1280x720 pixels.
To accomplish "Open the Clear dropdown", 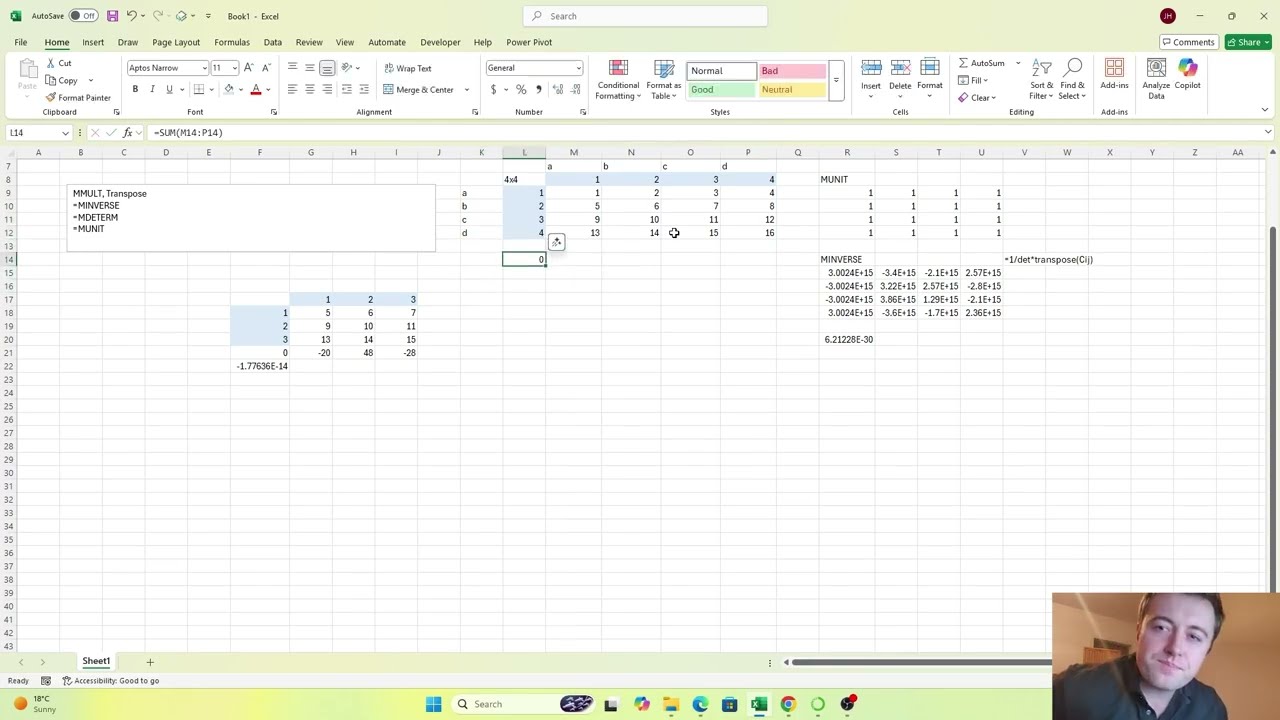I will 976,98.
